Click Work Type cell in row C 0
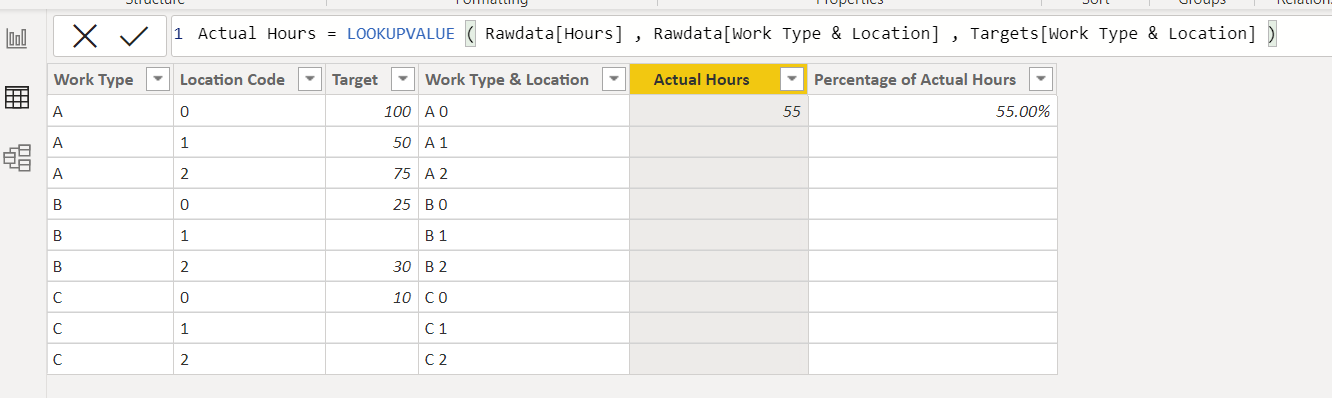This screenshot has width=1332, height=398. [x=110, y=297]
